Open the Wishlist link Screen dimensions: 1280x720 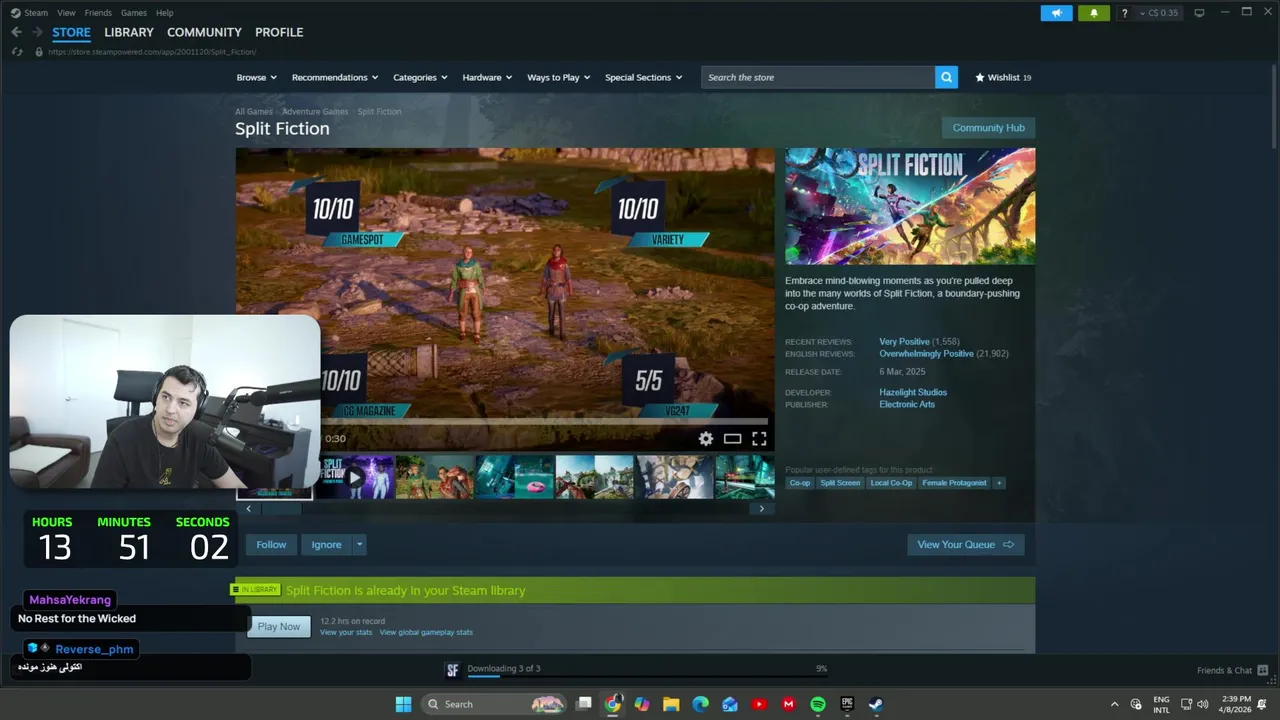1003,77
